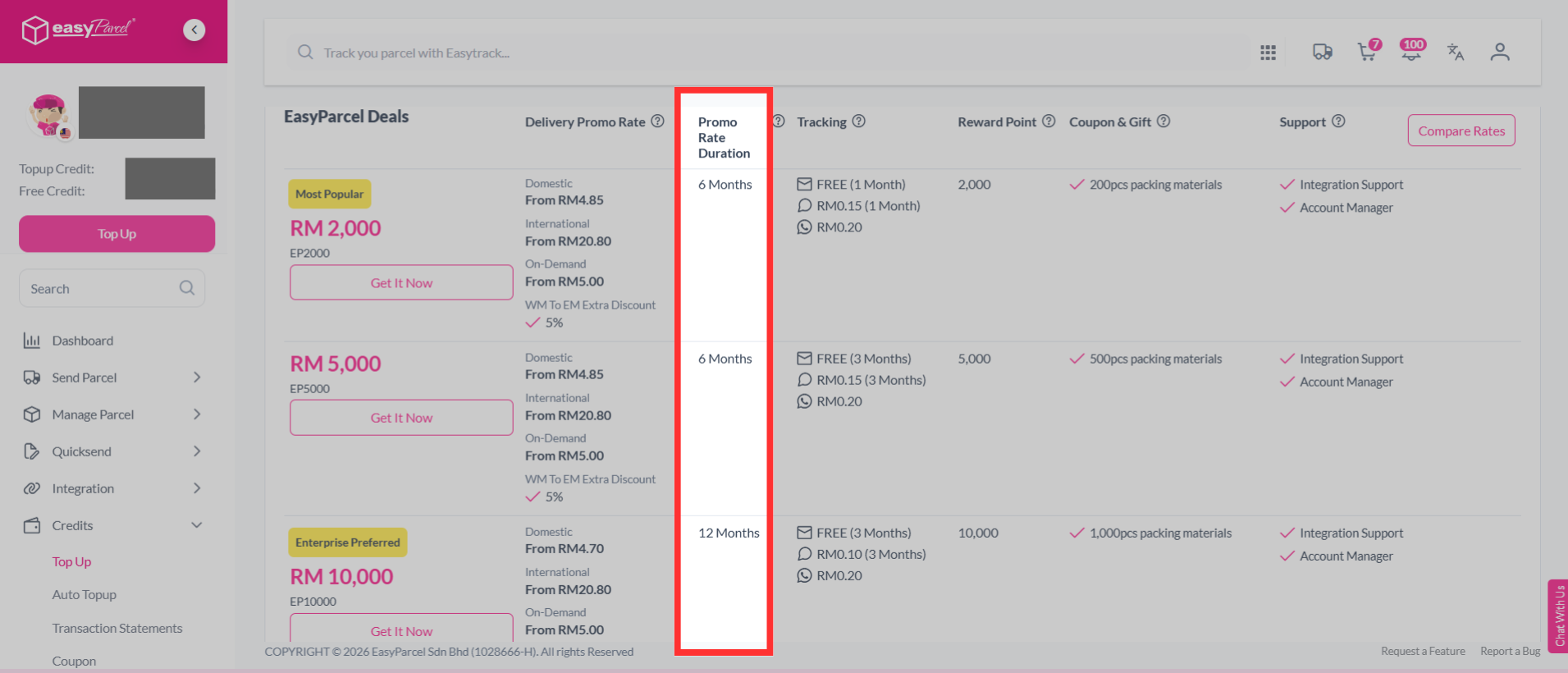Select Top Up under Credits
Viewport: 1568px width, 673px height.
(x=71, y=562)
